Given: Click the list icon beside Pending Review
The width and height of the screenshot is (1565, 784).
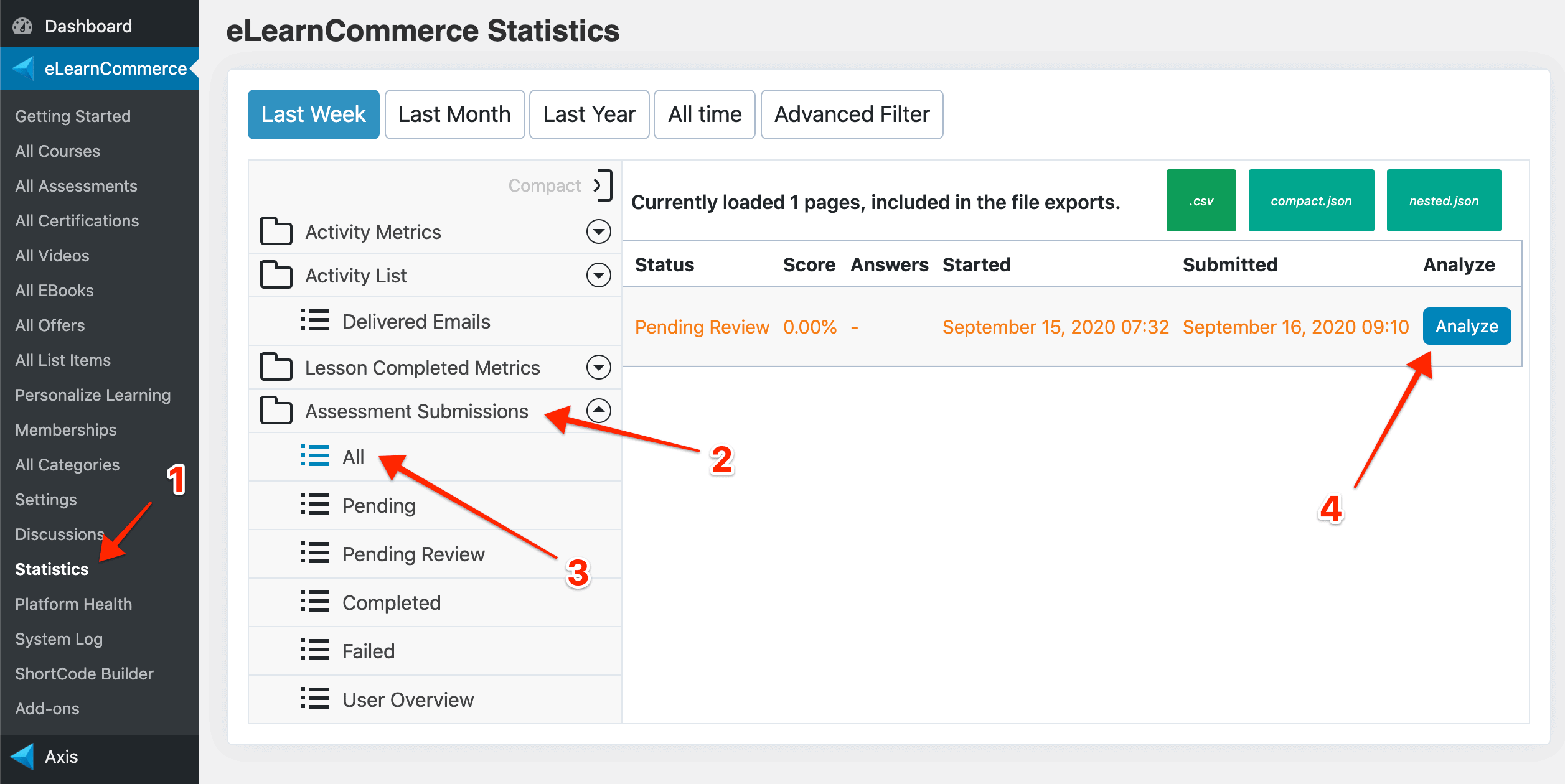Looking at the screenshot, I should pos(315,553).
